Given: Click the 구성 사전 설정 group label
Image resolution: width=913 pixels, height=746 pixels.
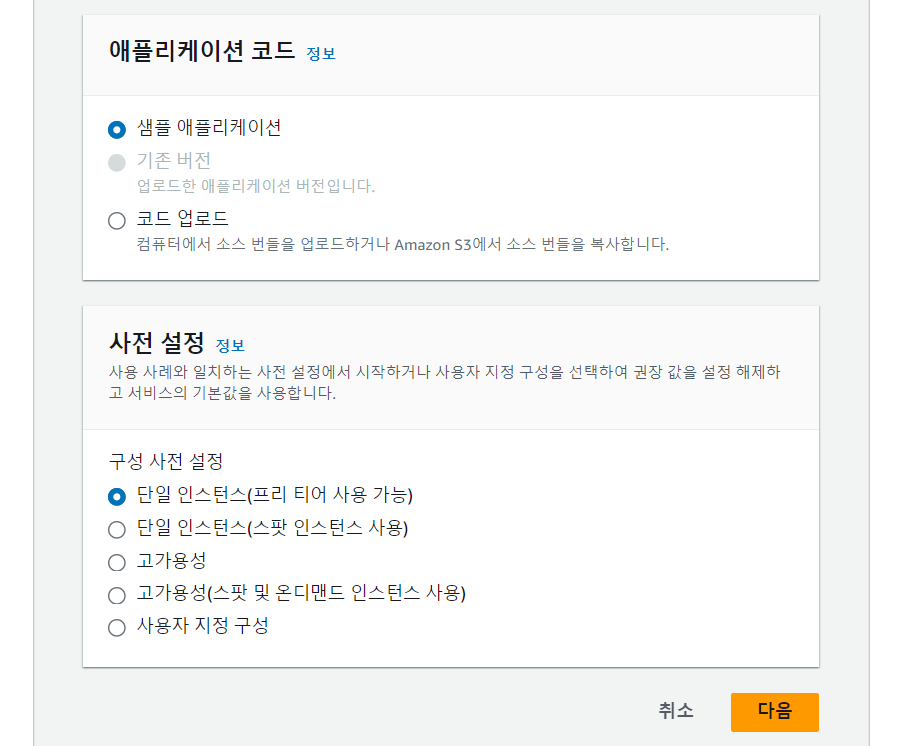Looking at the screenshot, I should point(166,462).
